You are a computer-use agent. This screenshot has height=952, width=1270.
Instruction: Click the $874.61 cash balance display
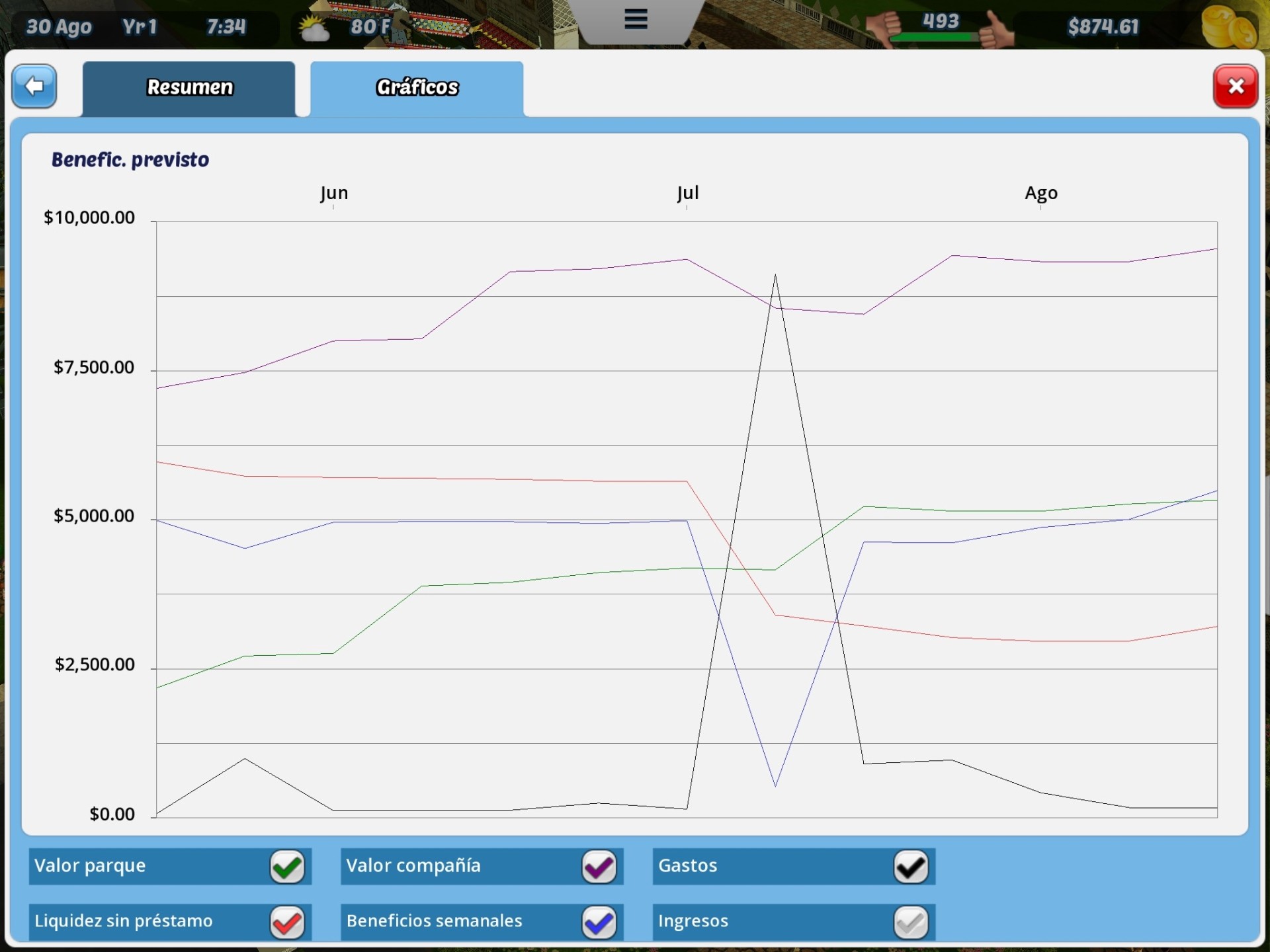point(1103,27)
